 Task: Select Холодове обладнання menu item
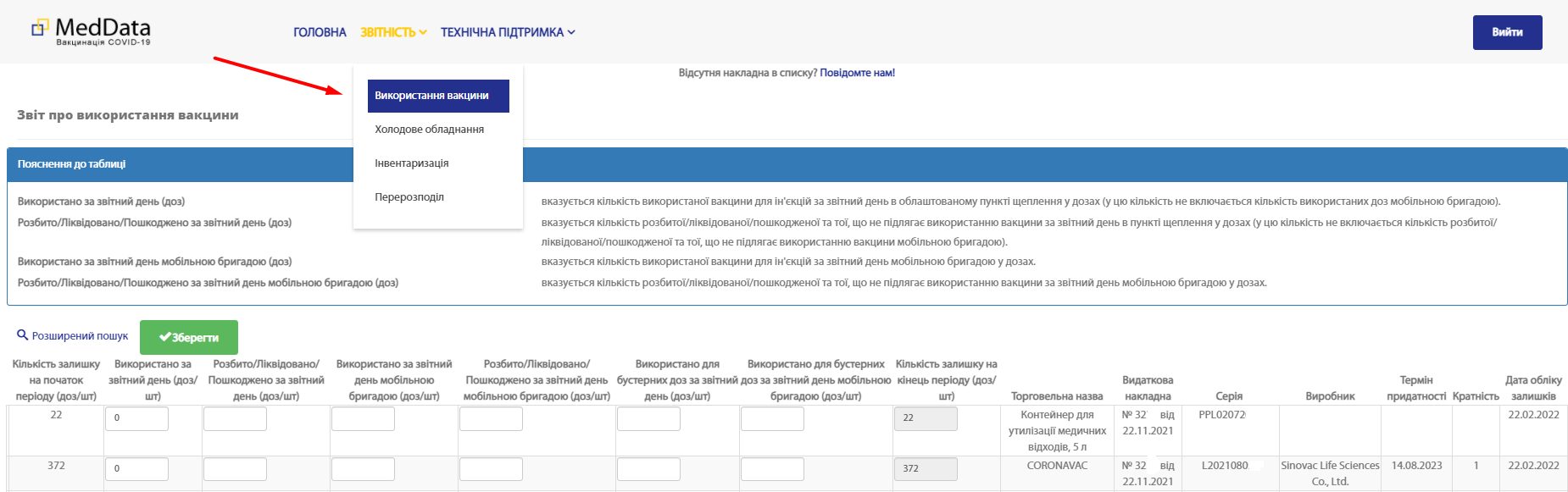[429, 130]
